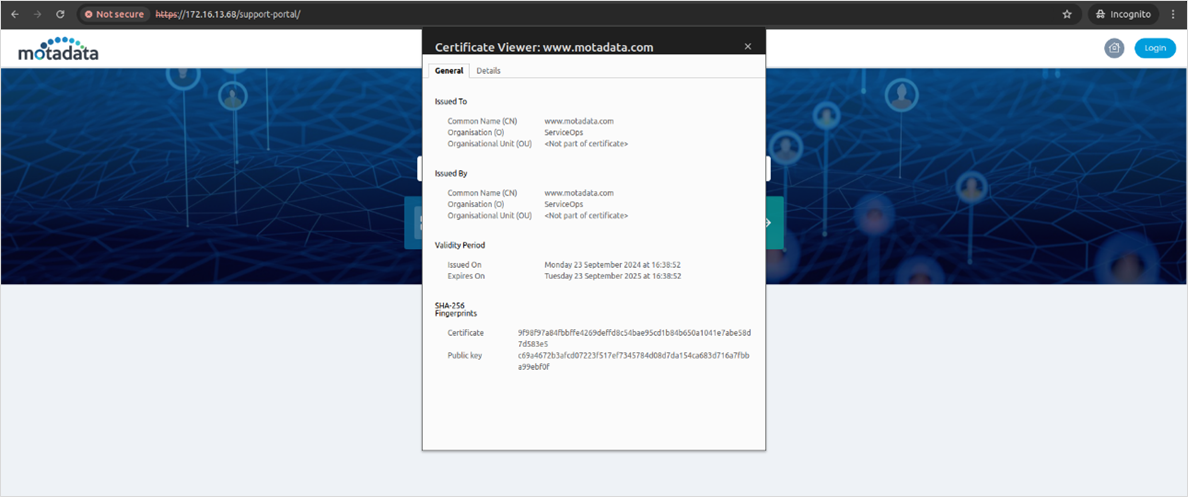Switch to the Details tab
Image resolution: width=1188 pixels, height=497 pixels.
488,71
